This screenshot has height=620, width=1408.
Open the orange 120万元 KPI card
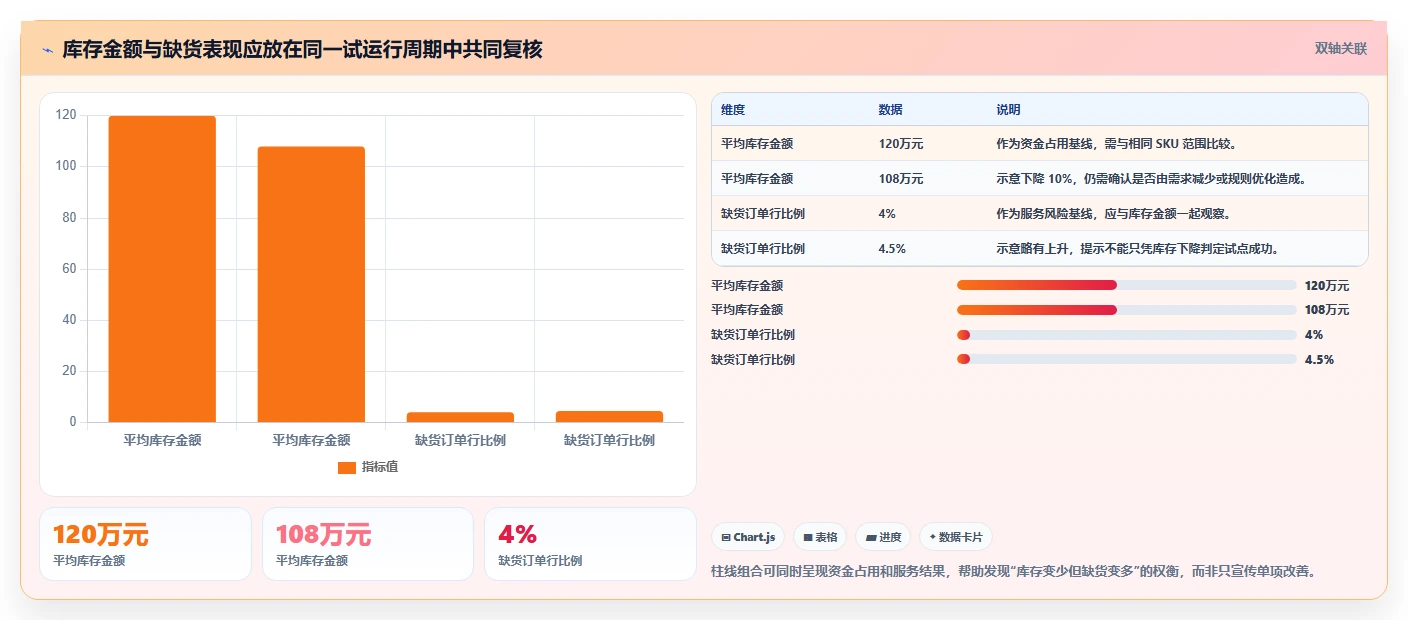(x=145, y=544)
